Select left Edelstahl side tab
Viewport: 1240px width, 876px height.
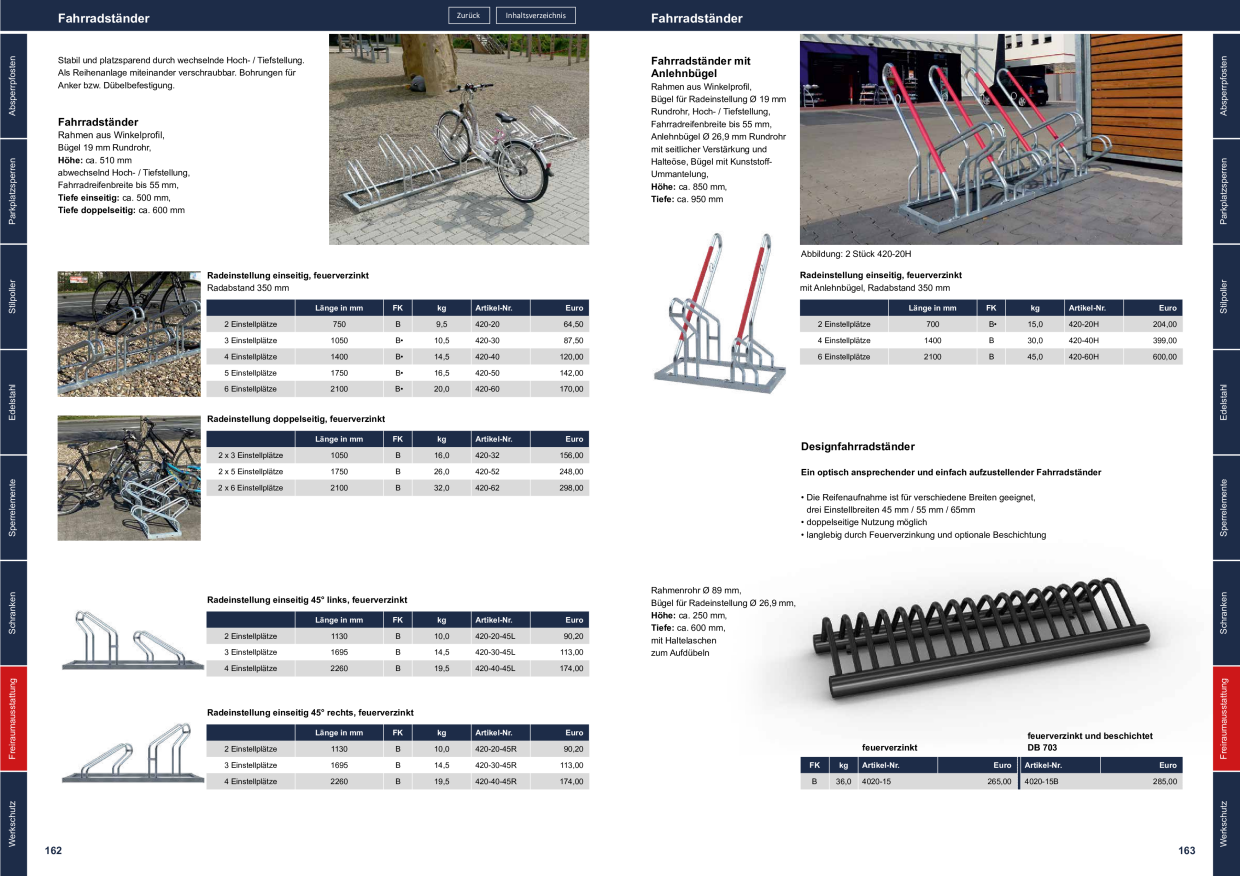pos(13,402)
